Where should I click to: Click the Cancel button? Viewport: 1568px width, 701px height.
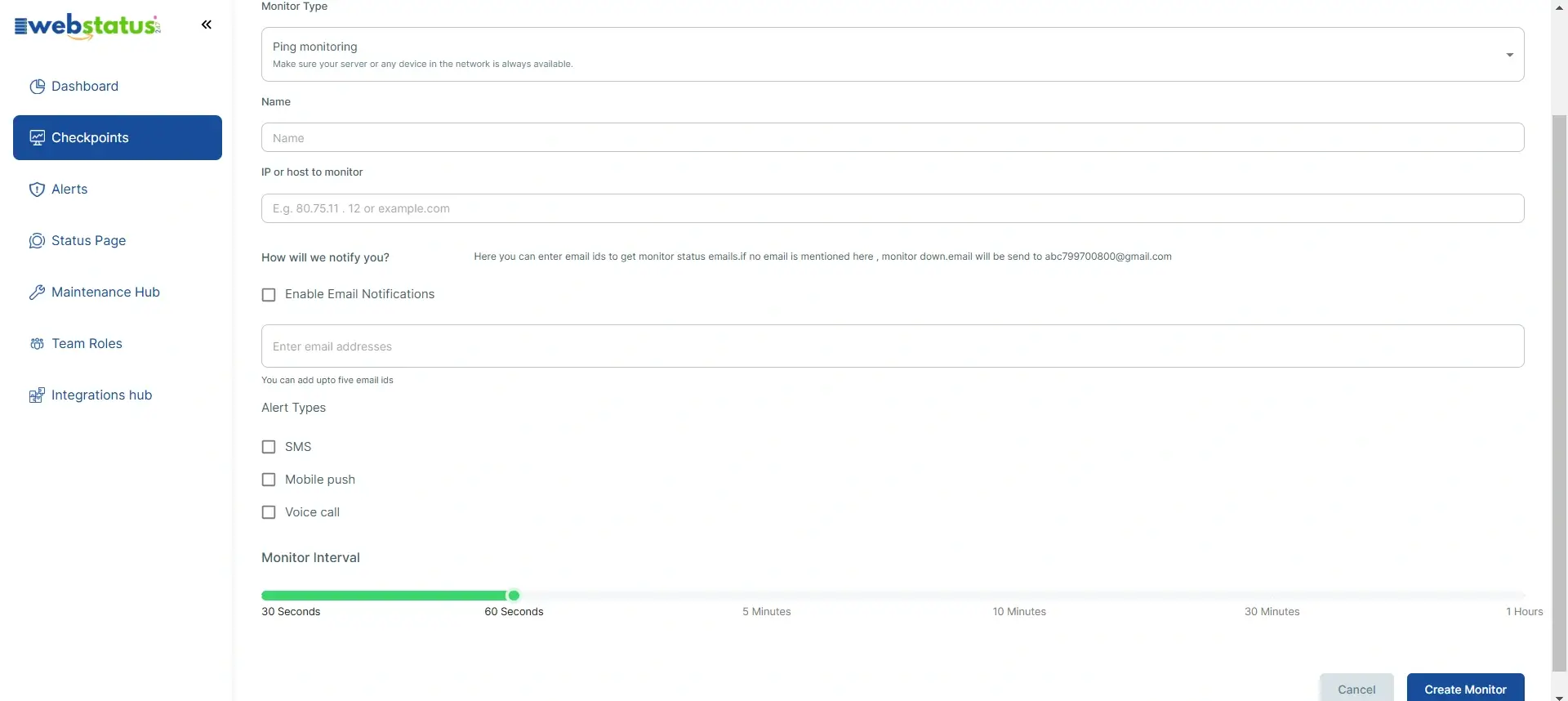1356,689
